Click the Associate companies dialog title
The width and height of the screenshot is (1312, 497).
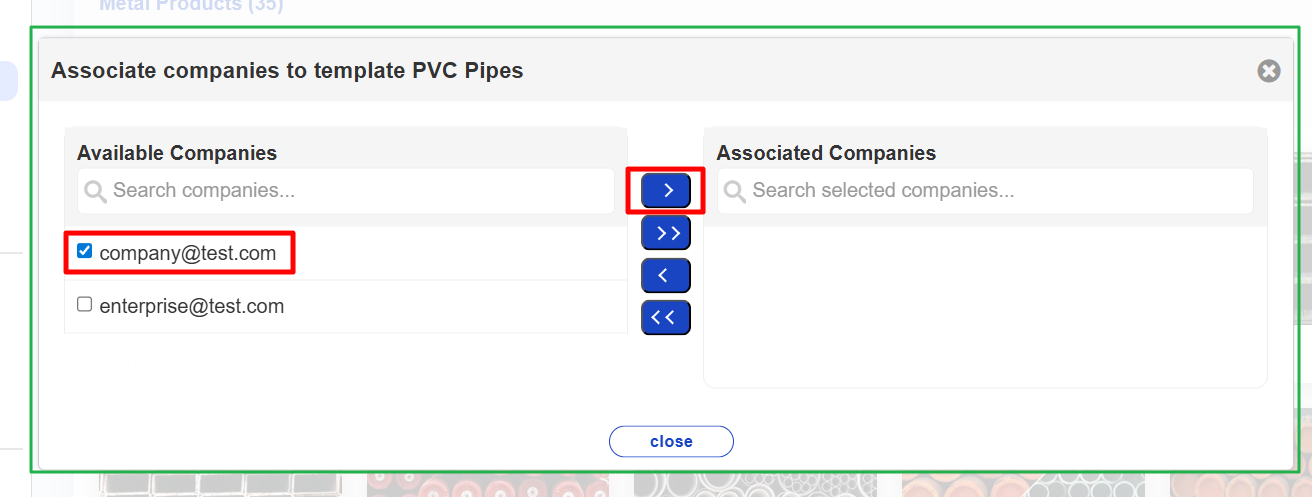287,70
